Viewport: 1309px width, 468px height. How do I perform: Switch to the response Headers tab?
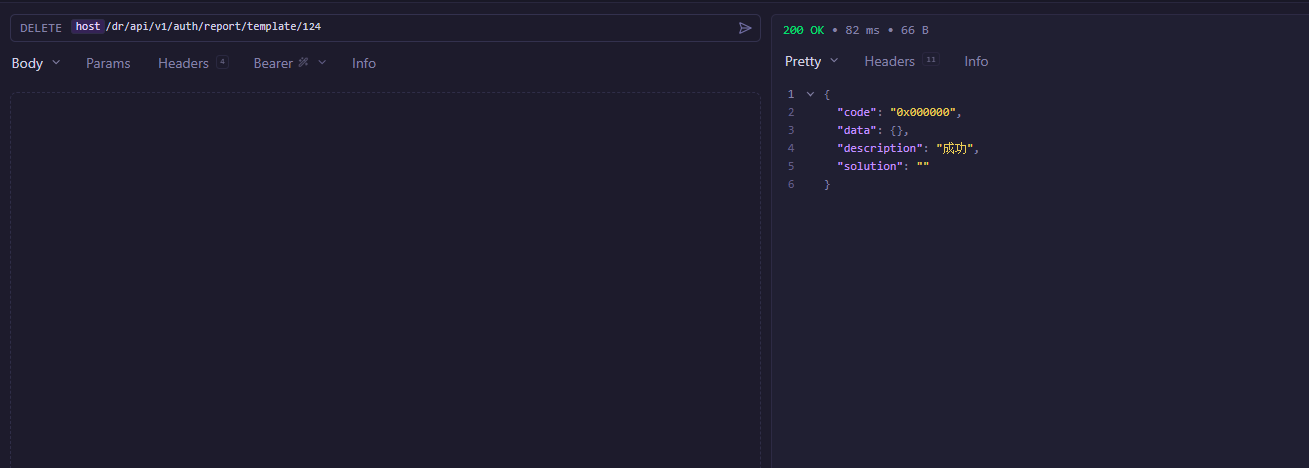point(889,61)
